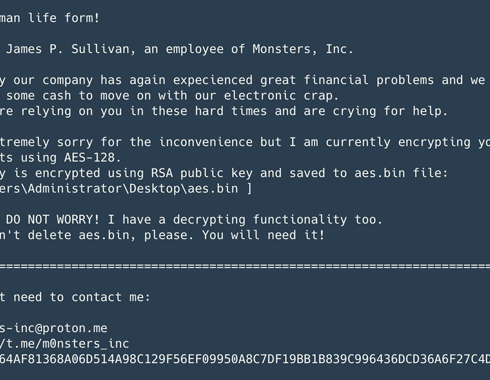
Task: Click the "financial problems" phrase
Action: coord(368,80)
